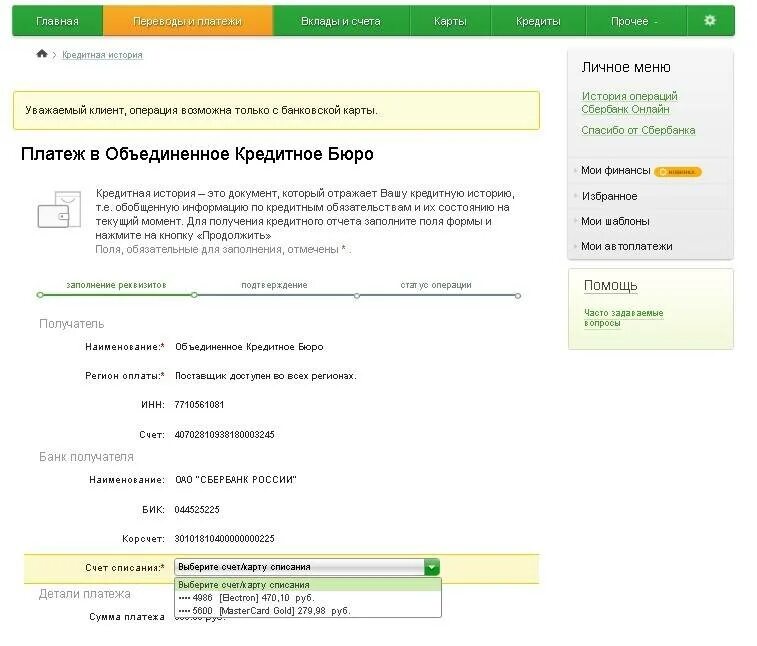Click the Сумма платежа label
757x646 pixels.
127,617
